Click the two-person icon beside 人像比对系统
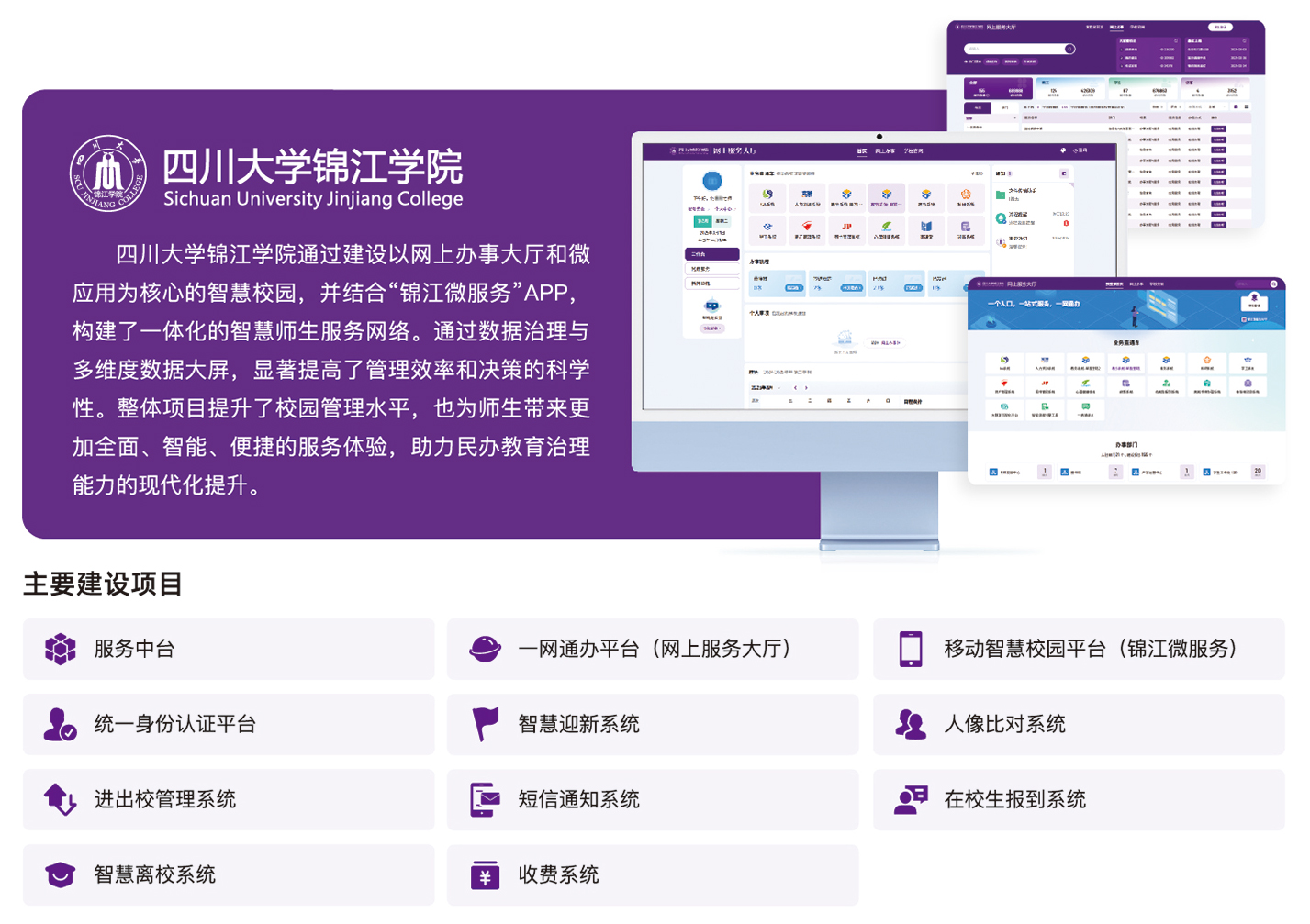 click(911, 724)
